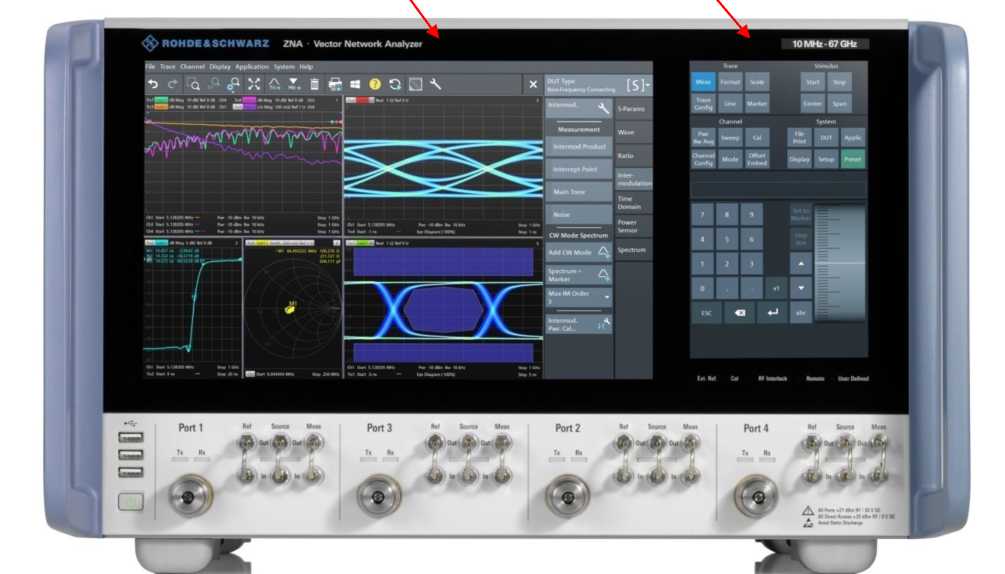1005x574 pixels.
Task: Select the S-Params side tab
Action: 633,110
